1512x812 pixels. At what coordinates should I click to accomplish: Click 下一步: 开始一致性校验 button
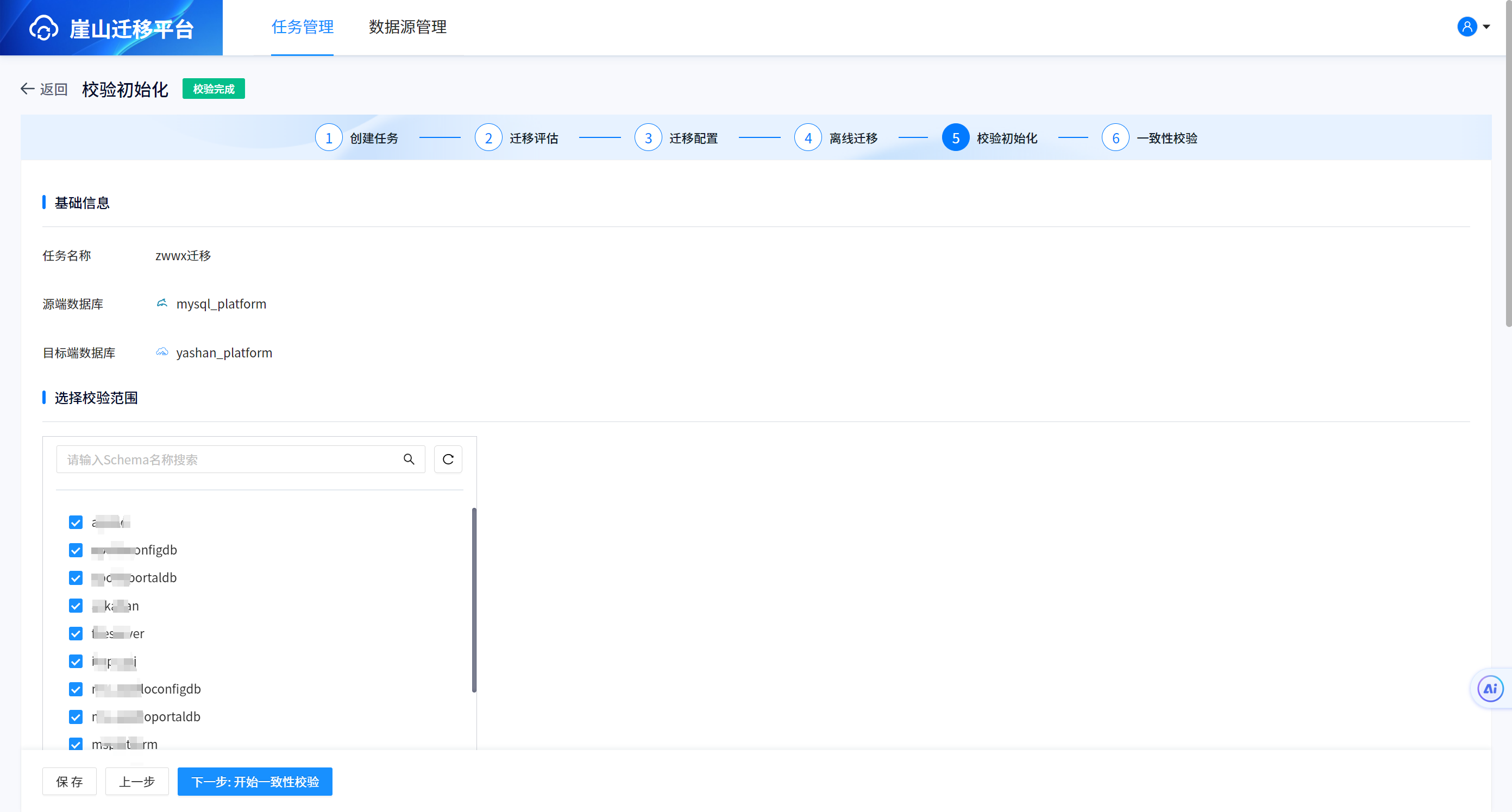[x=255, y=782]
